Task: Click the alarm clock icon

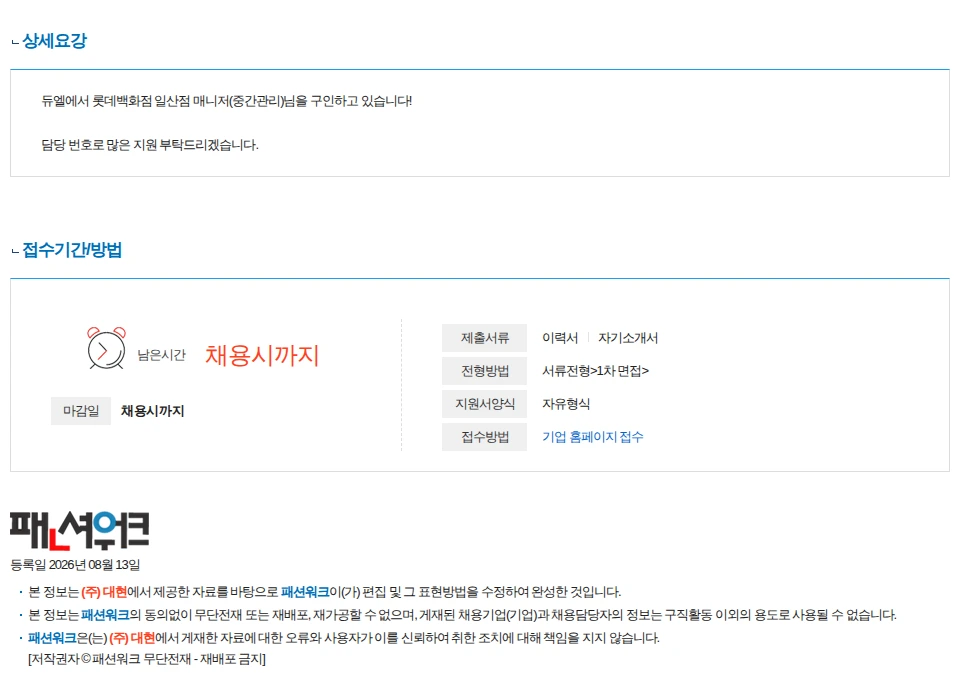Action: point(107,348)
